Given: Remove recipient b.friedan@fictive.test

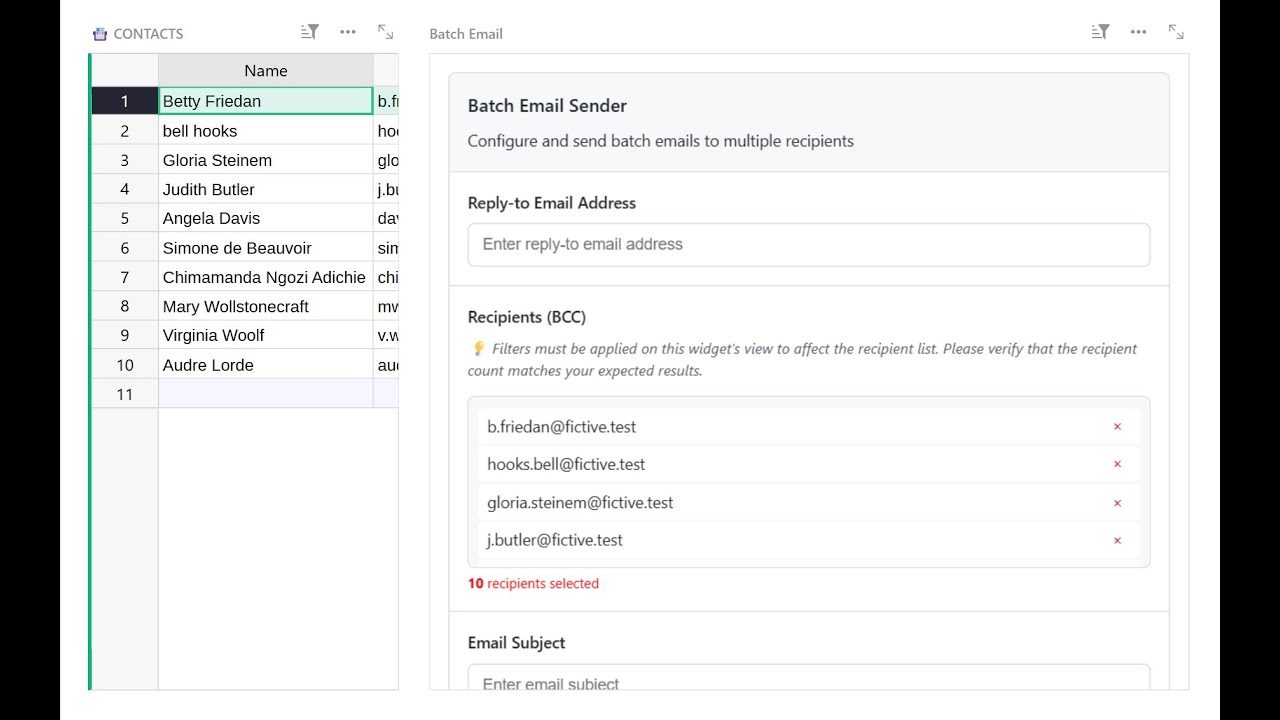Looking at the screenshot, I should click(x=1117, y=427).
